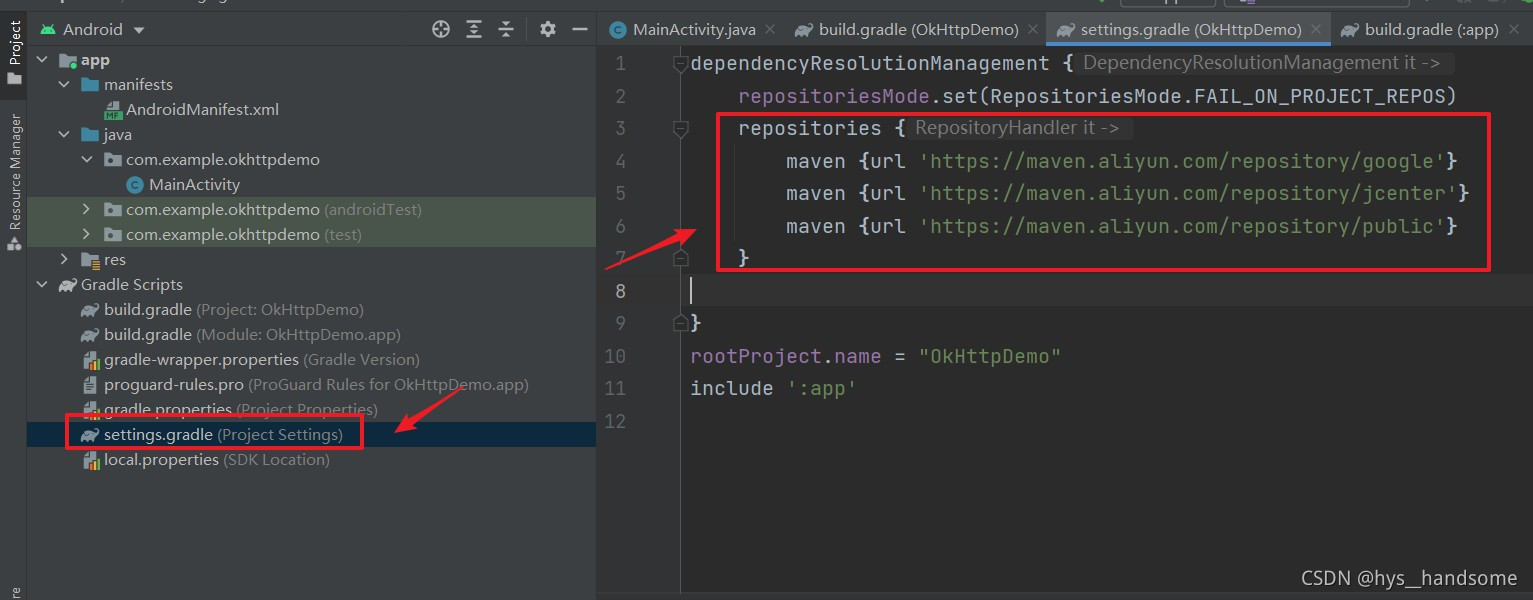Open Project panel settings gear
The image size is (1533, 600).
(547, 29)
